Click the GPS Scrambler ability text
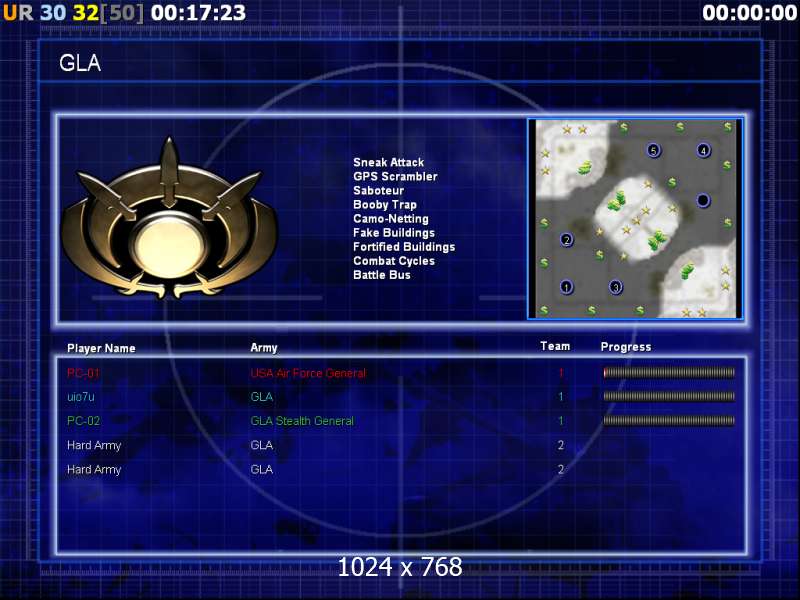 coord(395,177)
